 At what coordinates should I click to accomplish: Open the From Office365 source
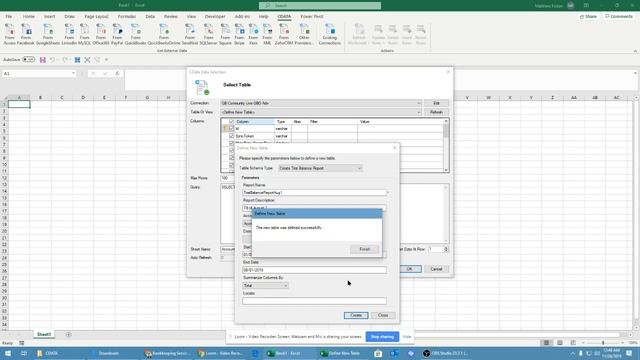(x=101, y=34)
